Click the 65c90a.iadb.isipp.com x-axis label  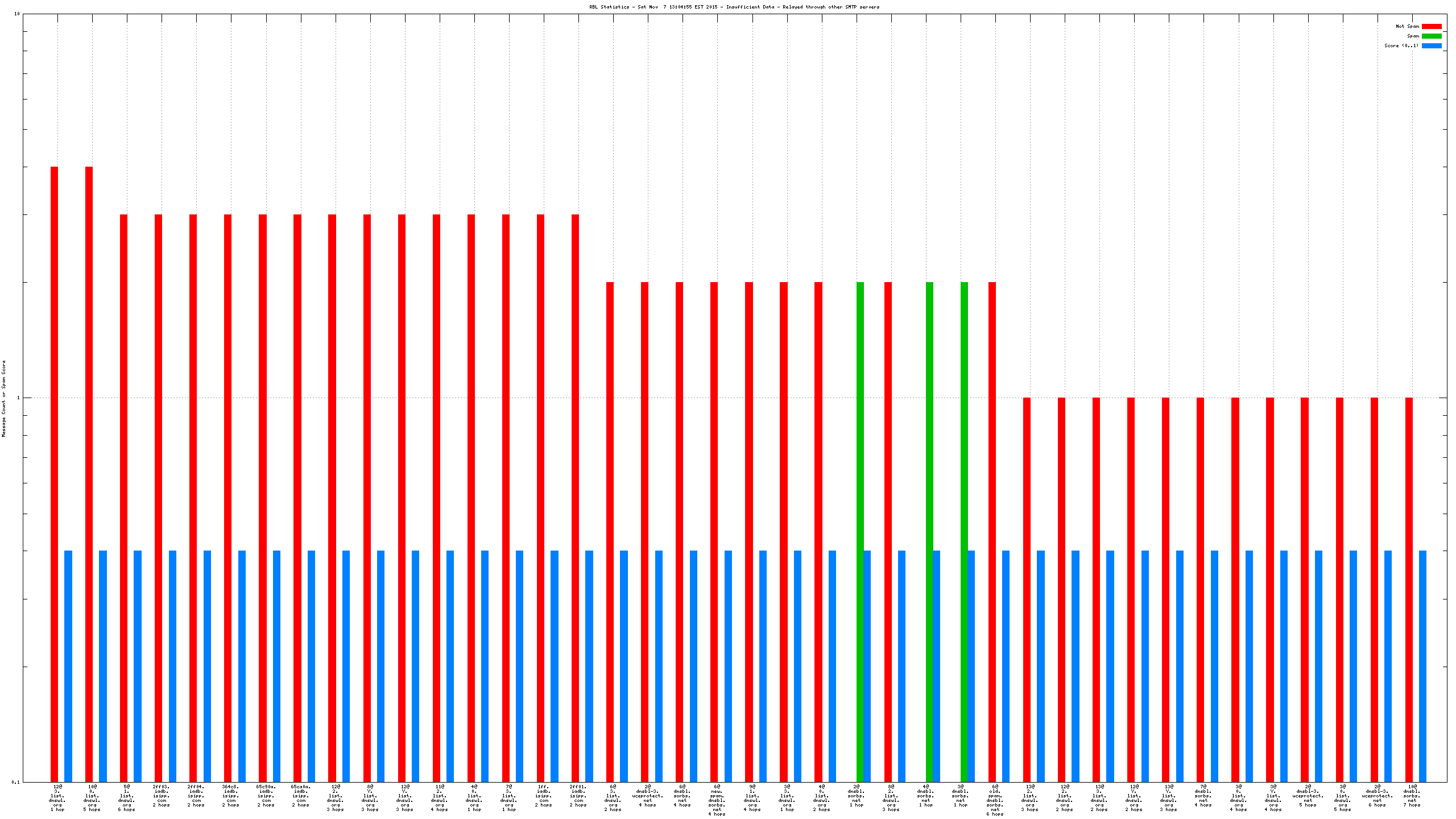(266, 795)
